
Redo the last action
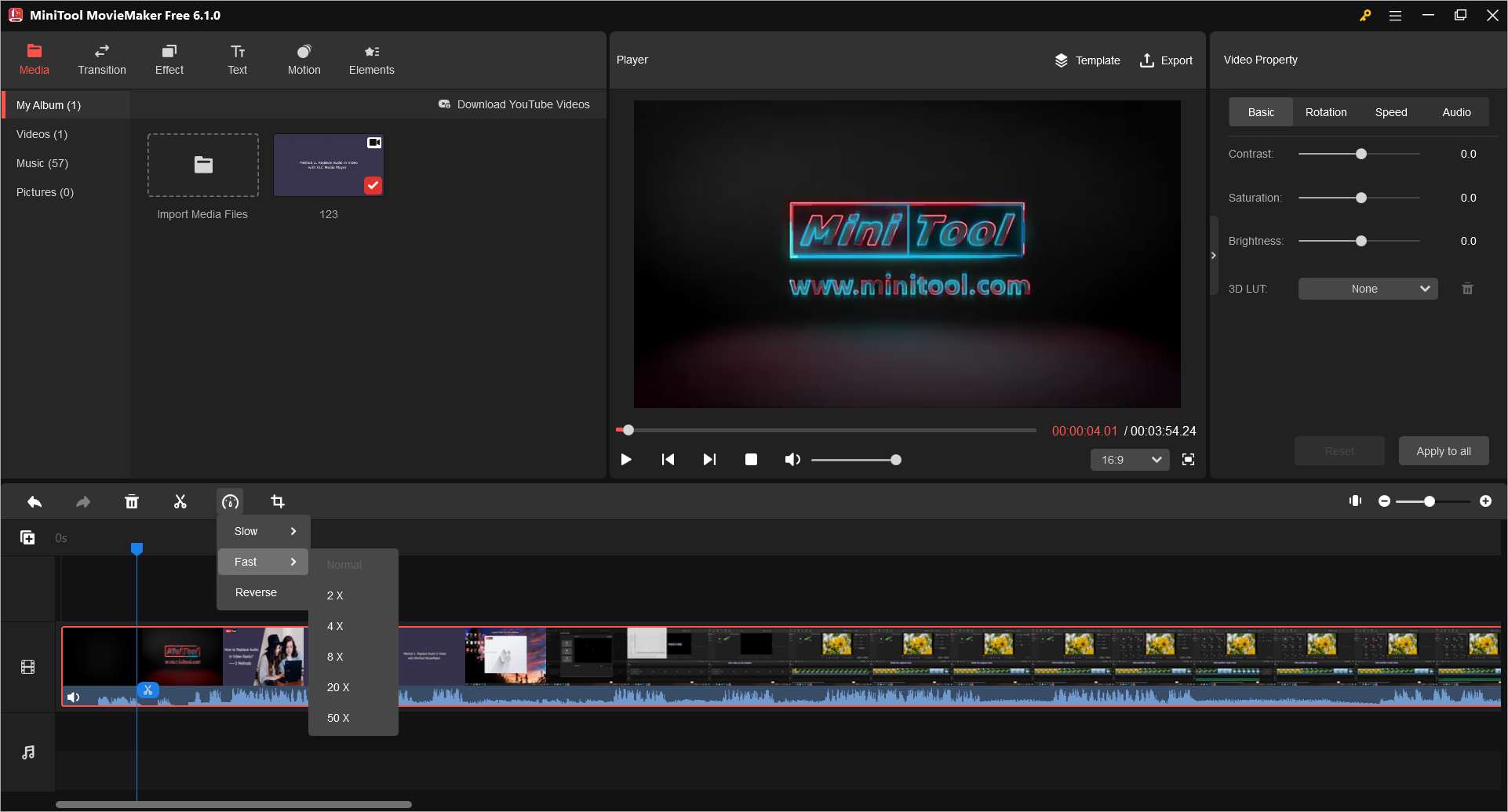click(83, 501)
